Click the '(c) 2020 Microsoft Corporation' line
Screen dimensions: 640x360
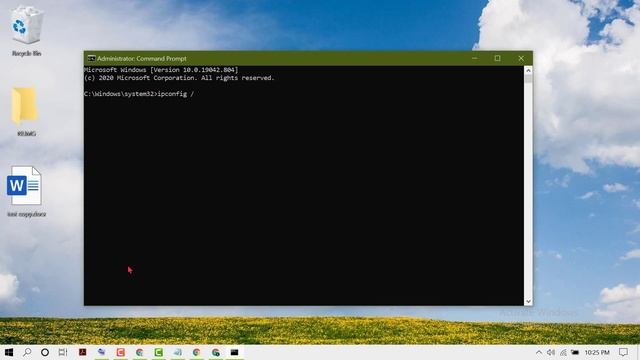(179, 78)
